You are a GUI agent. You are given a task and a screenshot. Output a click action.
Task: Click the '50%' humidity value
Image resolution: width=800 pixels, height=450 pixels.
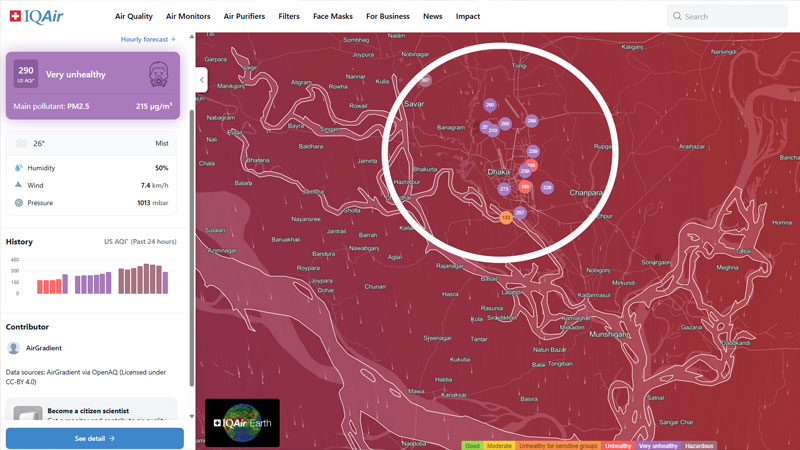tap(162, 168)
